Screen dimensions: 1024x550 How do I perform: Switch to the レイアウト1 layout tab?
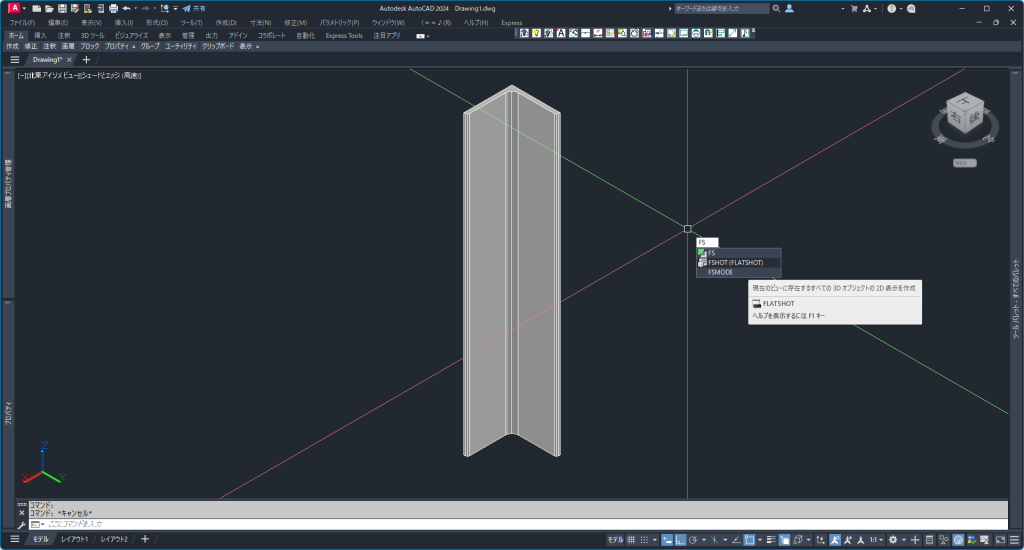tap(74, 539)
